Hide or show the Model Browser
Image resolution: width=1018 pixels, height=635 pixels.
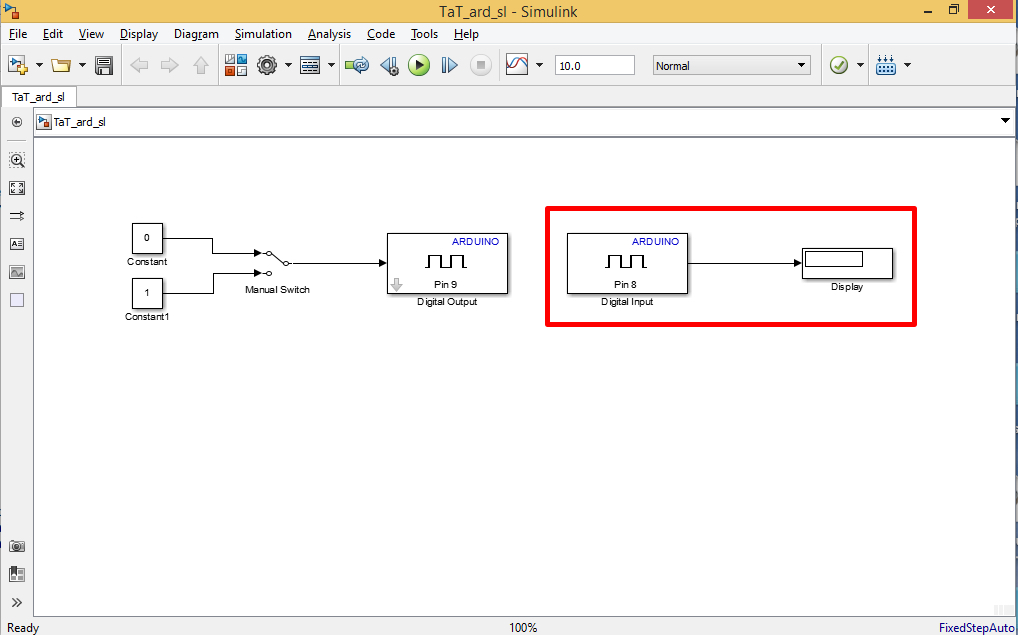pos(17,122)
